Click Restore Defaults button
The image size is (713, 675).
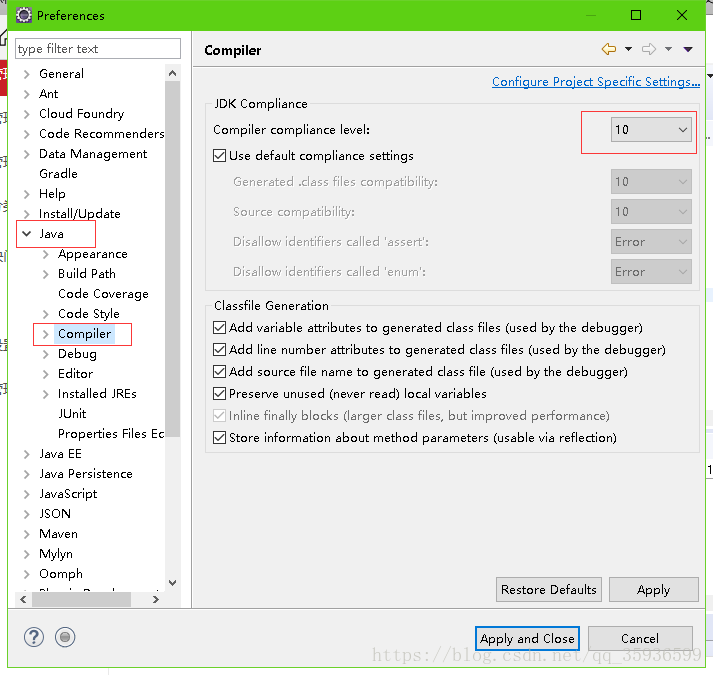coord(548,589)
